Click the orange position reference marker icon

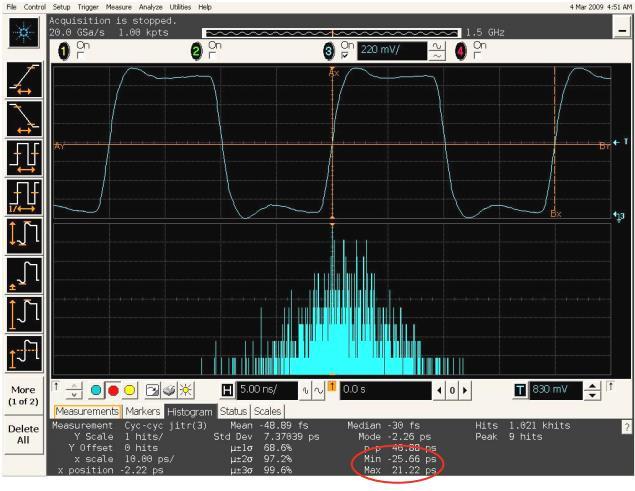(332, 386)
